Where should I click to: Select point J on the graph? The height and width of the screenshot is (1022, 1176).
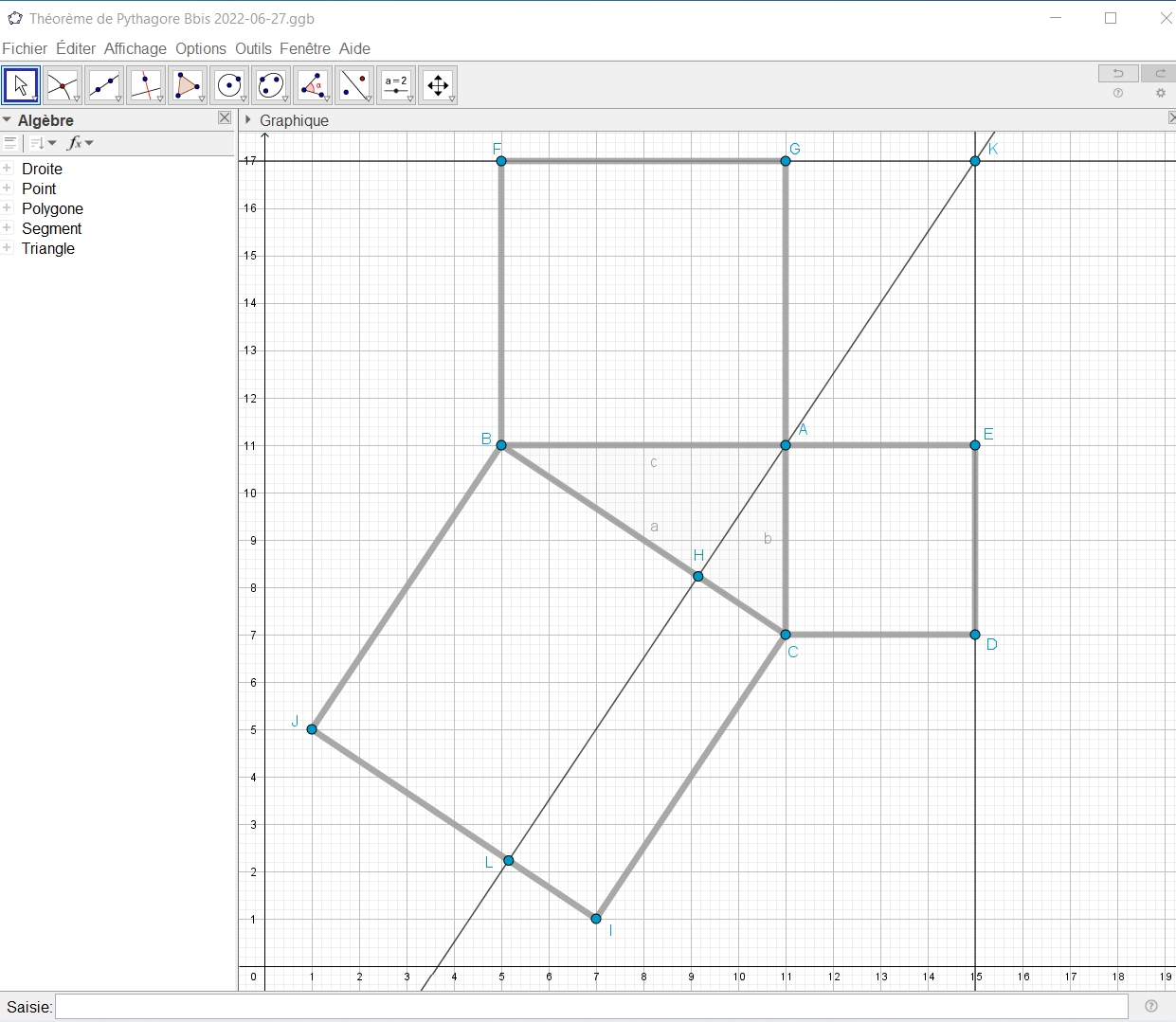click(312, 729)
